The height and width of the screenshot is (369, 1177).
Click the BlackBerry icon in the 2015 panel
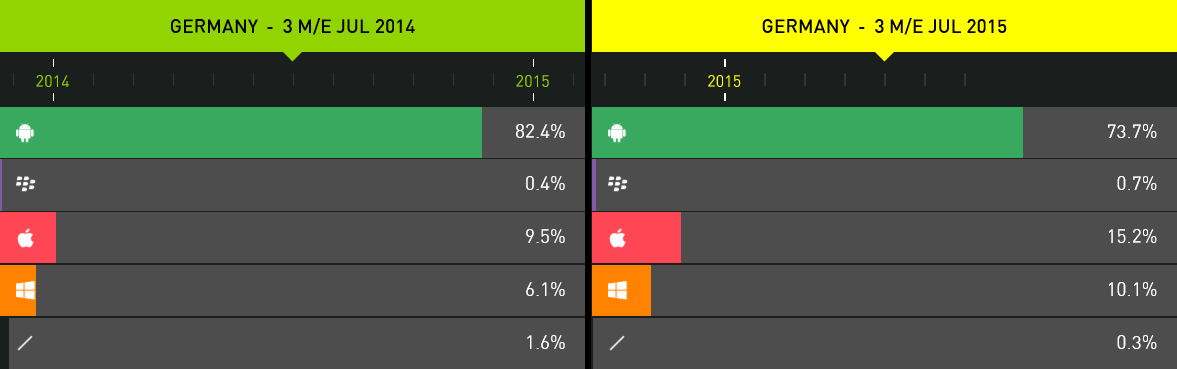click(x=617, y=184)
